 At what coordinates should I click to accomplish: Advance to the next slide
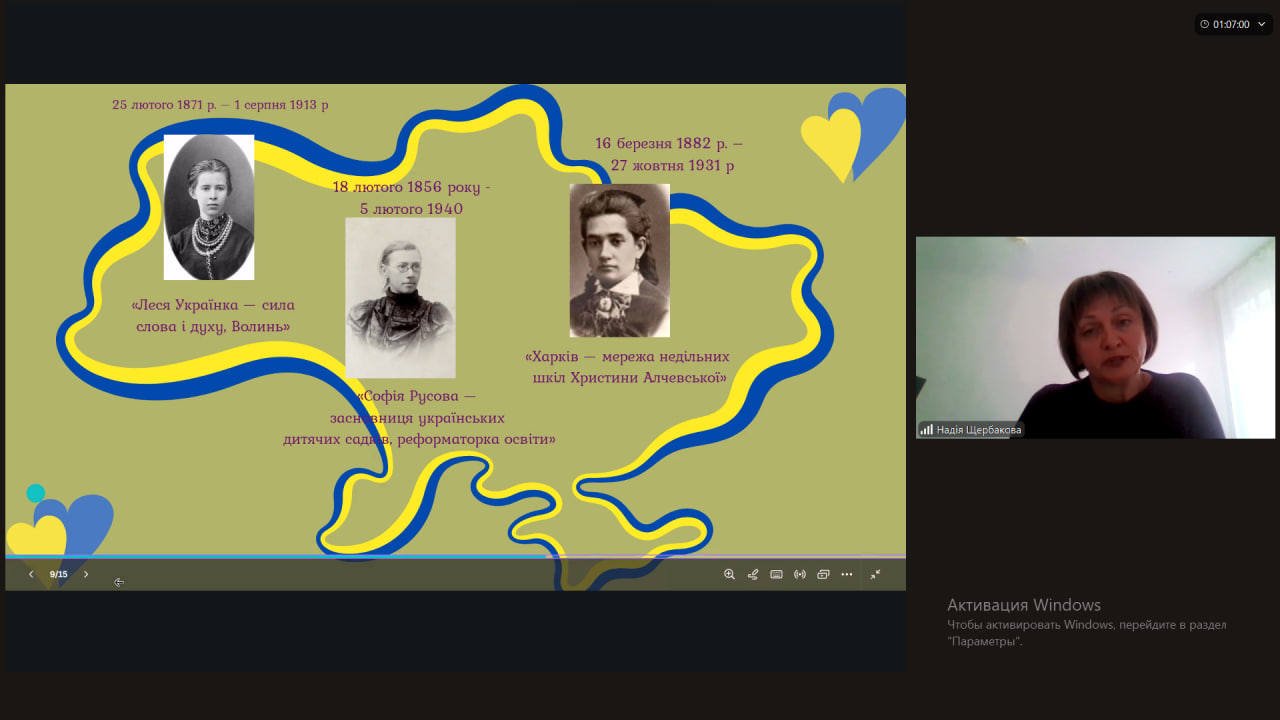[x=86, y=574]
